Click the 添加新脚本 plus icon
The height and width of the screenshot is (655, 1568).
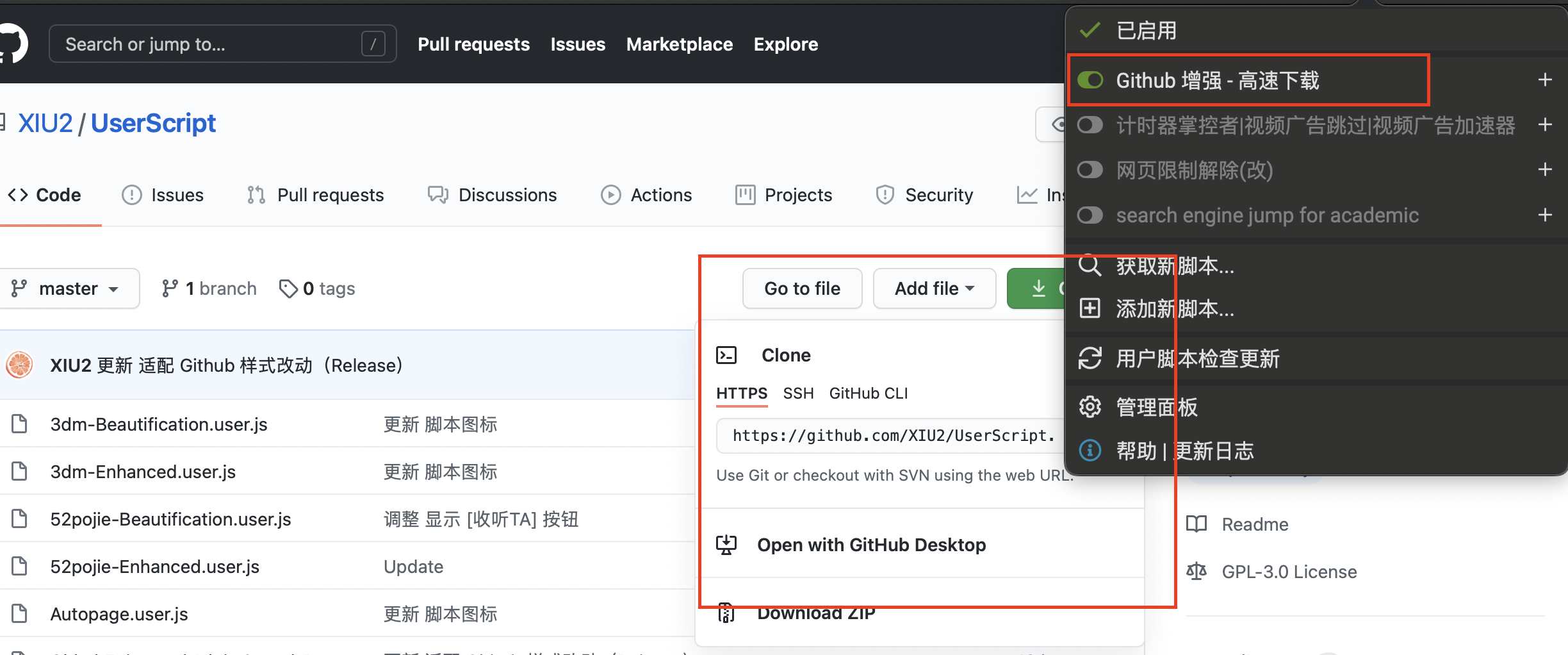(x=1090, y=309)
